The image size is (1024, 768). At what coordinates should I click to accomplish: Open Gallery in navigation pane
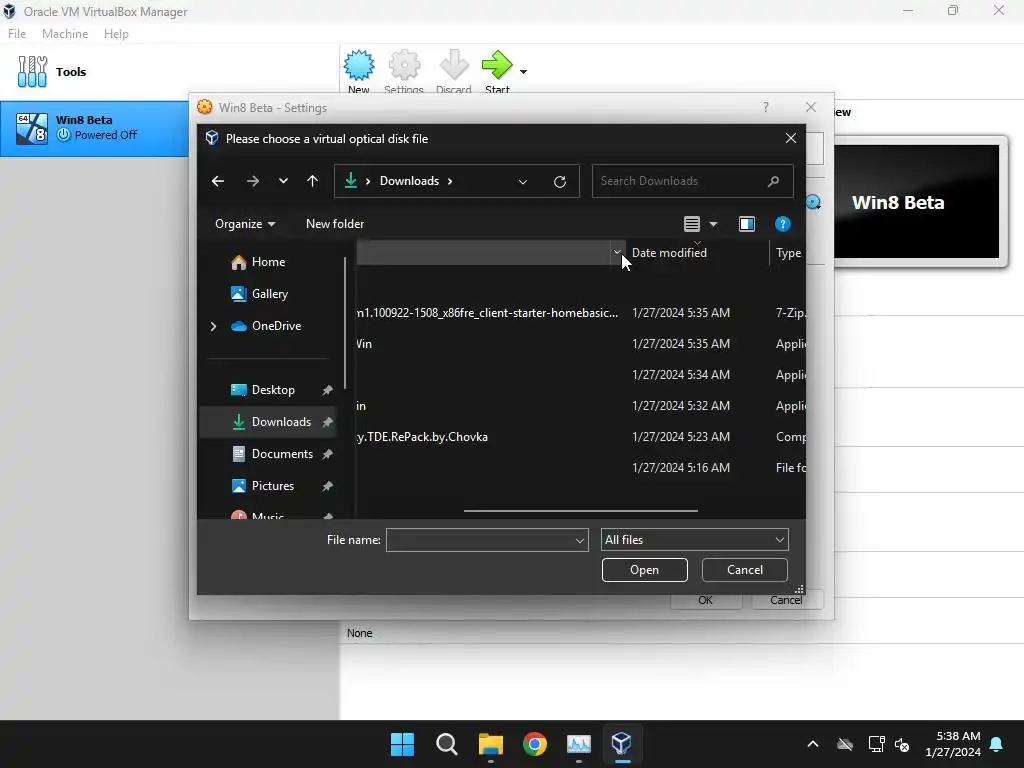(x=259, y=294)
